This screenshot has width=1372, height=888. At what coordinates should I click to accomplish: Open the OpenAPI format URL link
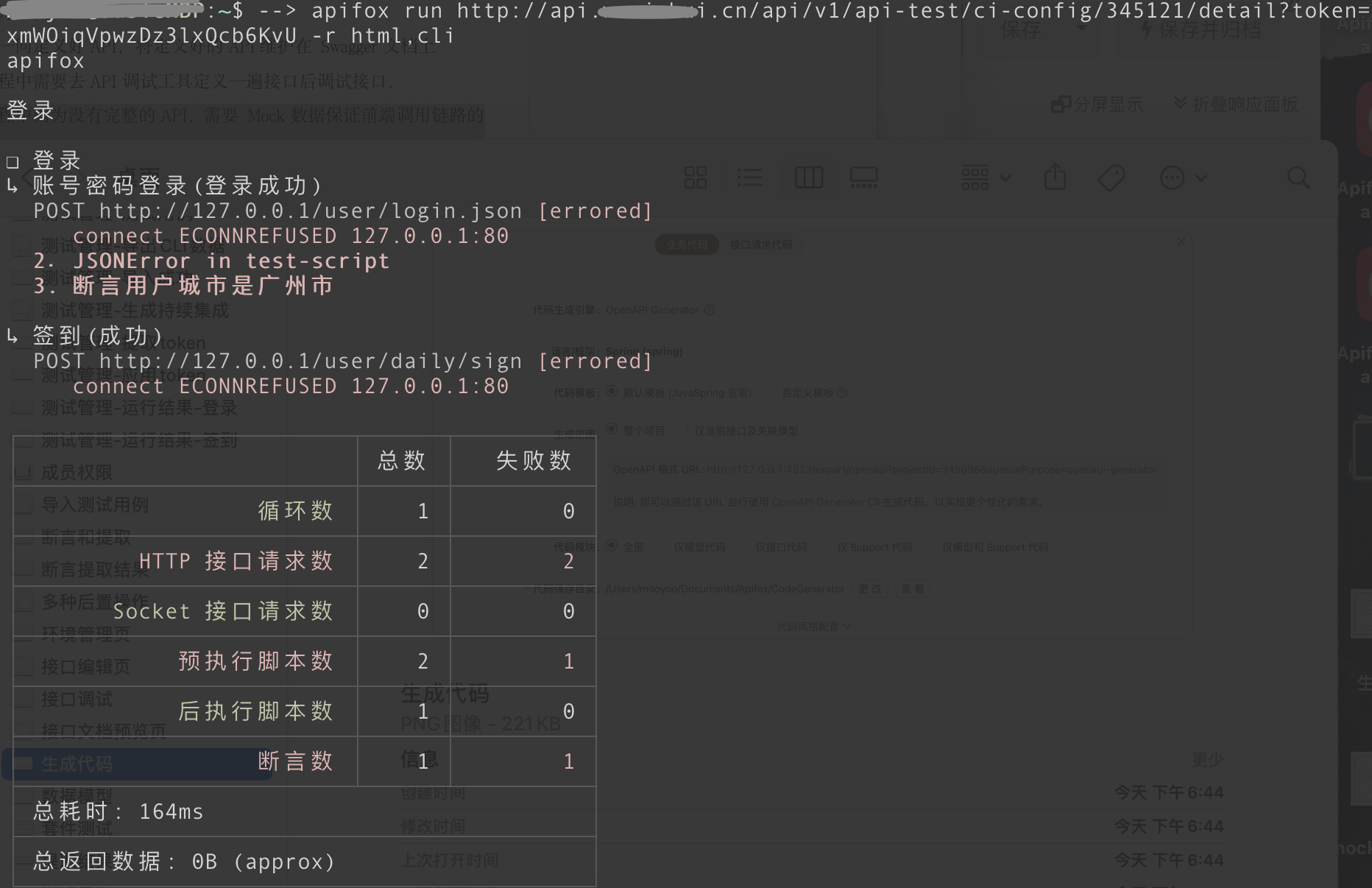tap(932, 469)
